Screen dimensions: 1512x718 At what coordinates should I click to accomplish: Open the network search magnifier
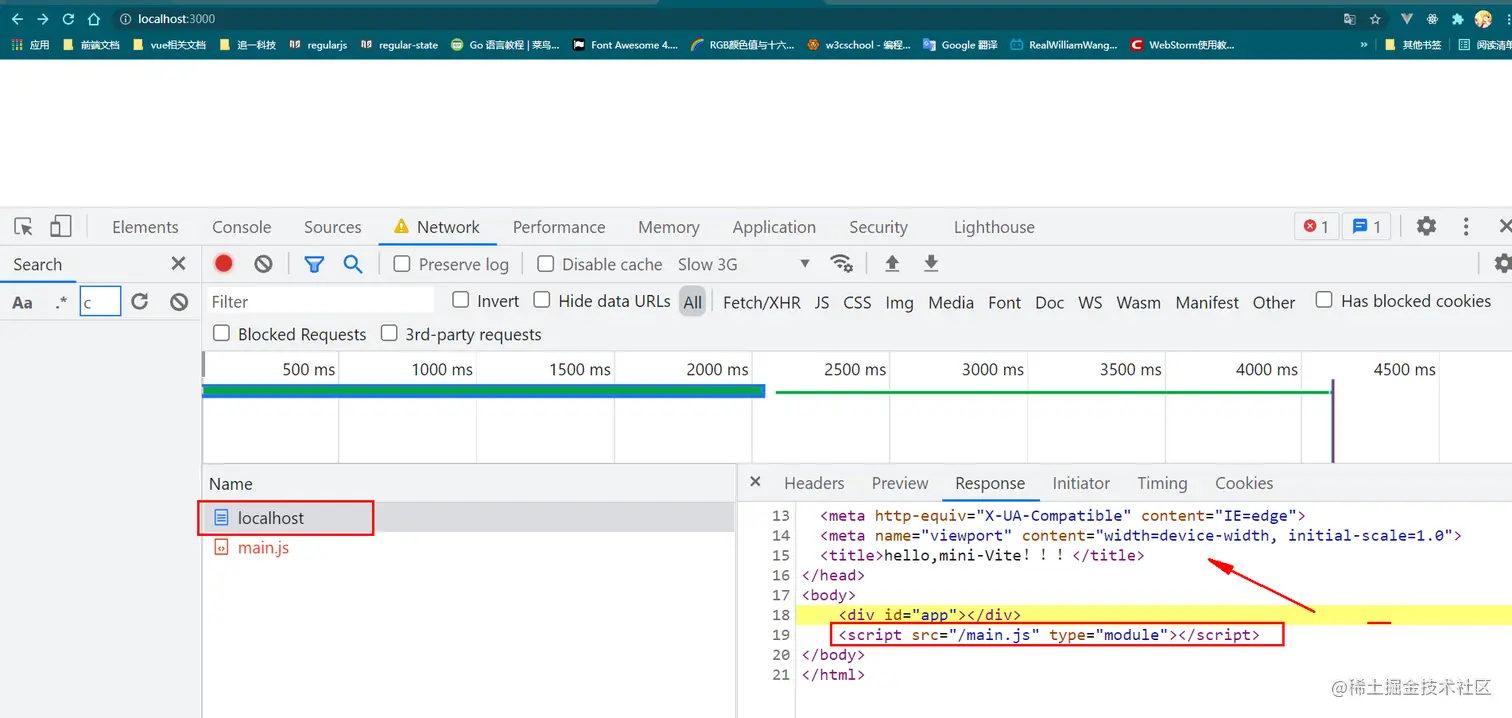click(353, 264)
